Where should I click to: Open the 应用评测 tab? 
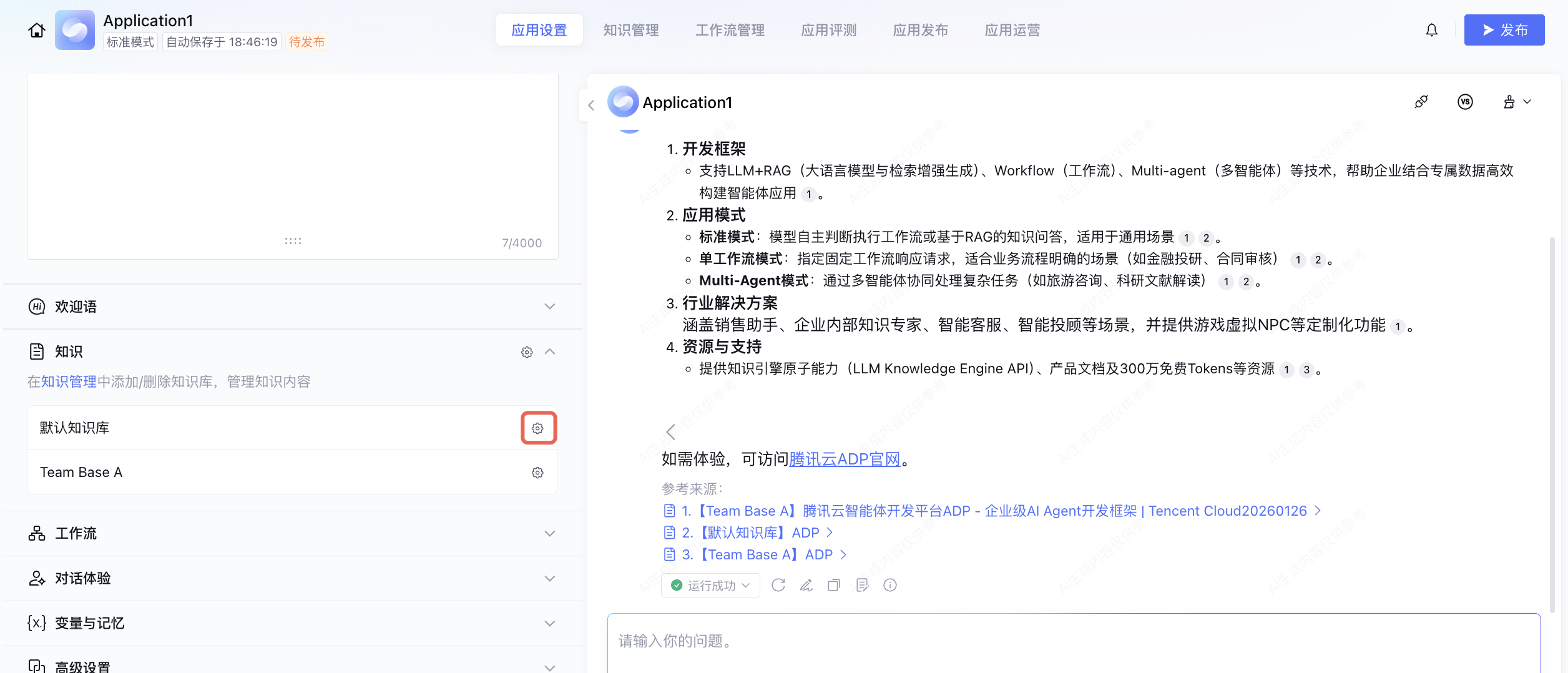[x=829, y=30]
